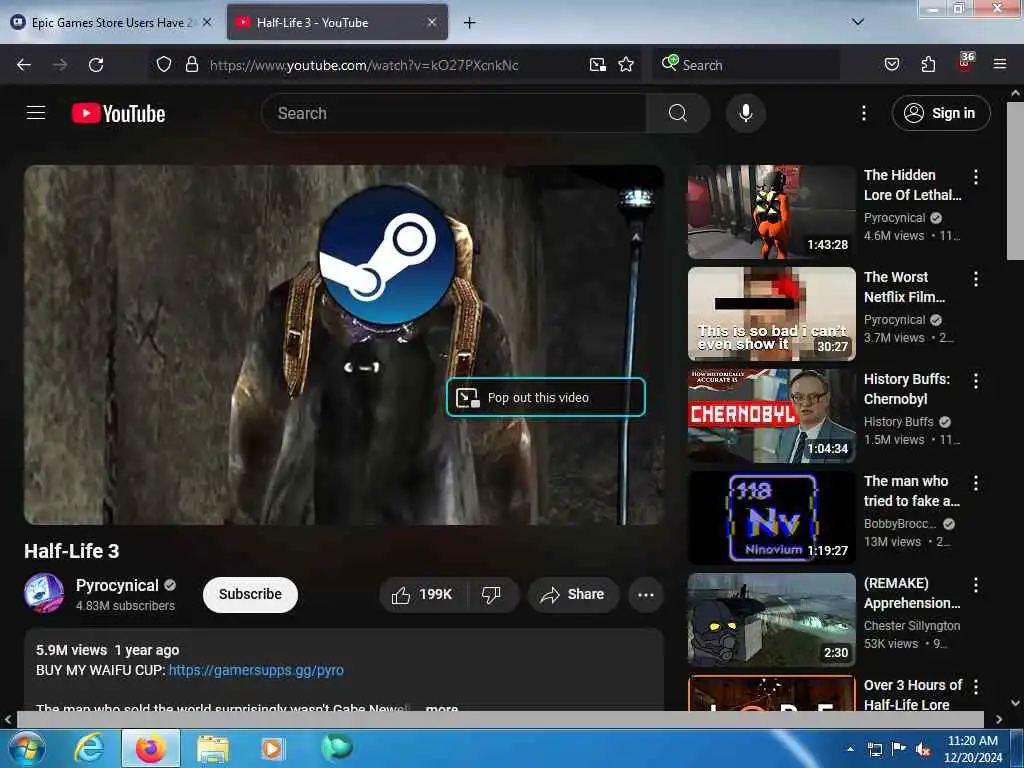Click the muted volume tray icon
This screenshot has width=1024, height=768.
coord(923,749)
